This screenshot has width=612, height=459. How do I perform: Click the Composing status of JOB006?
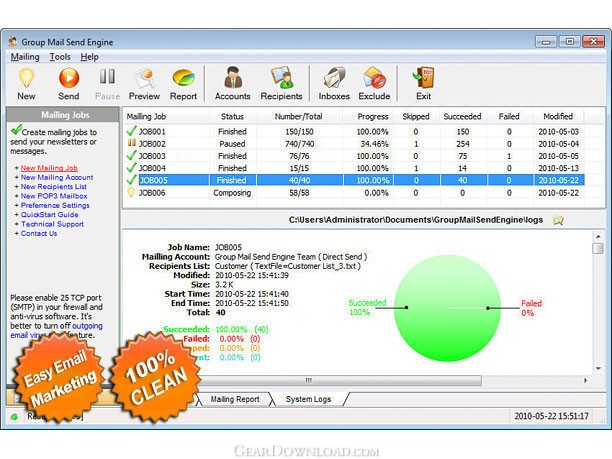[232, 192]
